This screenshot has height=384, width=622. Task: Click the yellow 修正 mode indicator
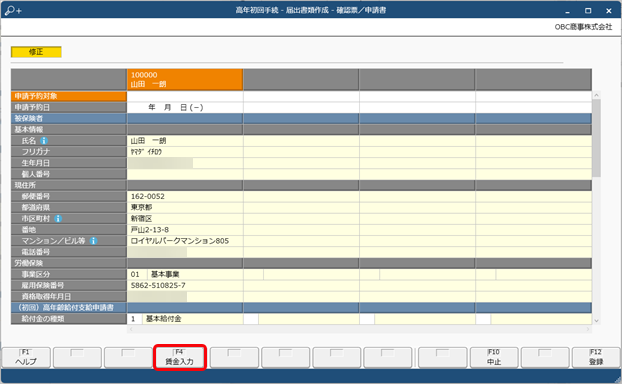[36, 52]
